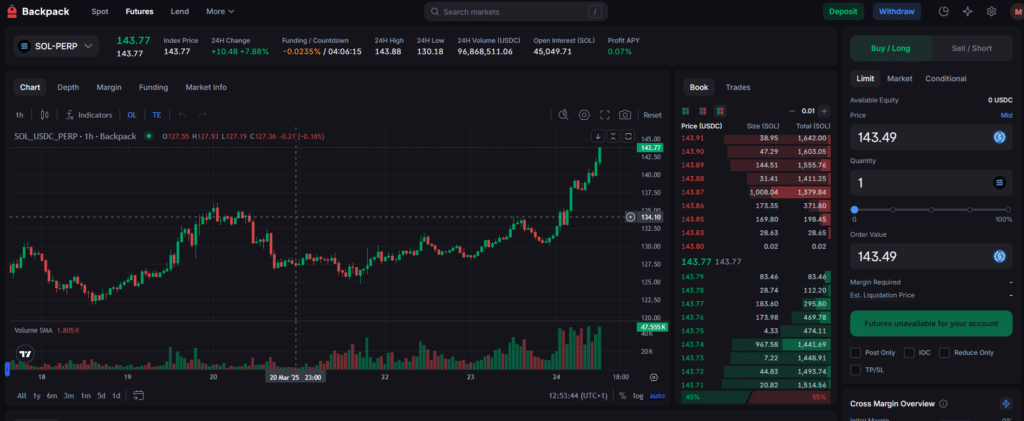Switch to the Market Info tab
1024x421 pixels.
[x=206, y=87]
